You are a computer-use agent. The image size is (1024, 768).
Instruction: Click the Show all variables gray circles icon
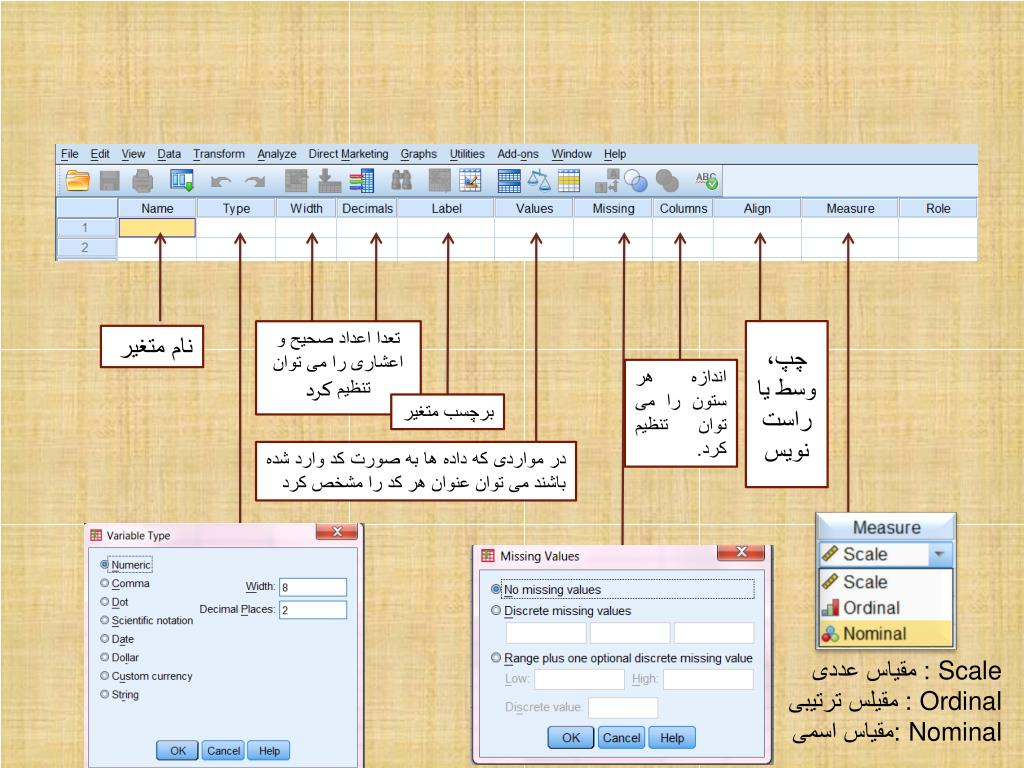[x=667, y=181]
